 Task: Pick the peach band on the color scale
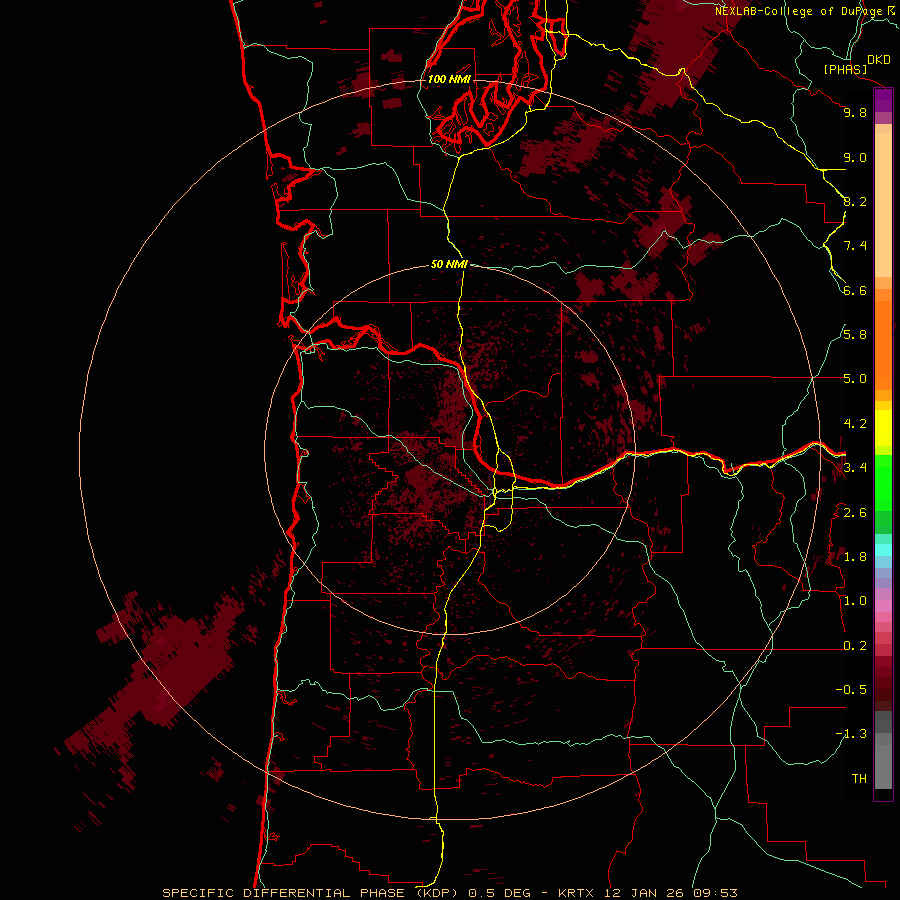point(883,207)
